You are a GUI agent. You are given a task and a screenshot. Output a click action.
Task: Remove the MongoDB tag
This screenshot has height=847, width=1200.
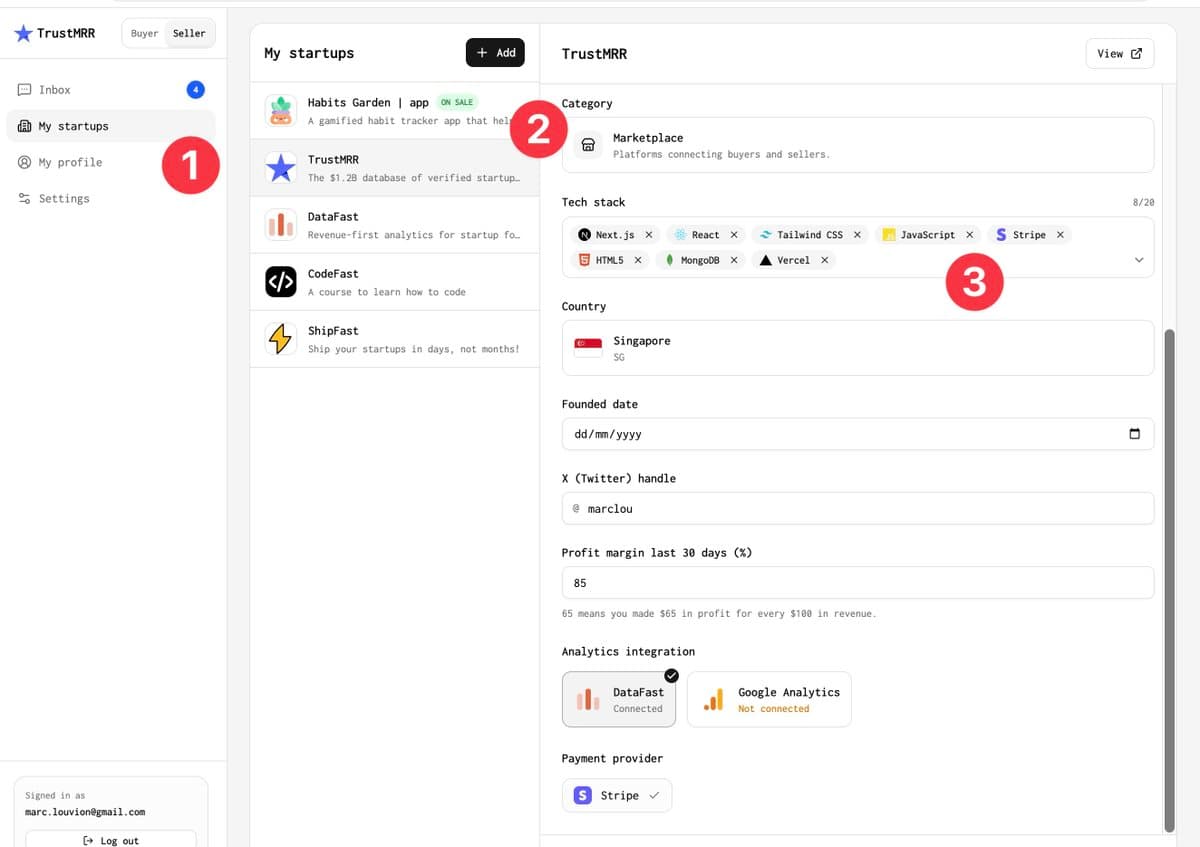pyautogui.click(x=733, y=260)
